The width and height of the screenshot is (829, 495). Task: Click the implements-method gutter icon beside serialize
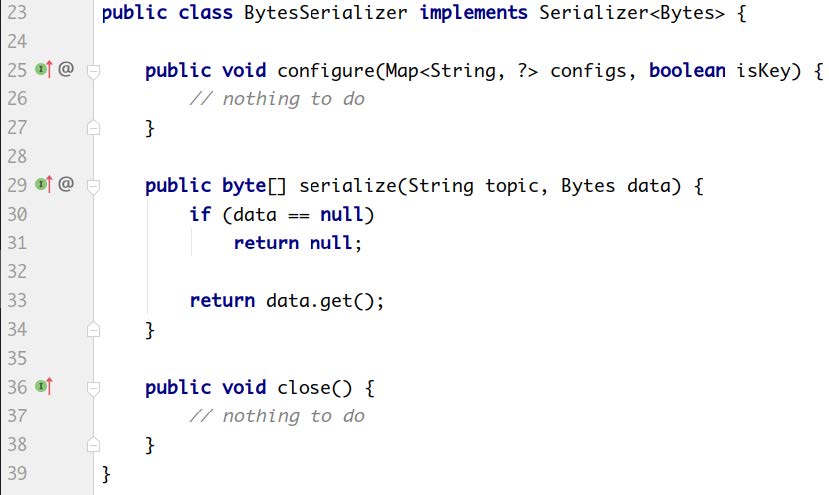tap(43, 184)
